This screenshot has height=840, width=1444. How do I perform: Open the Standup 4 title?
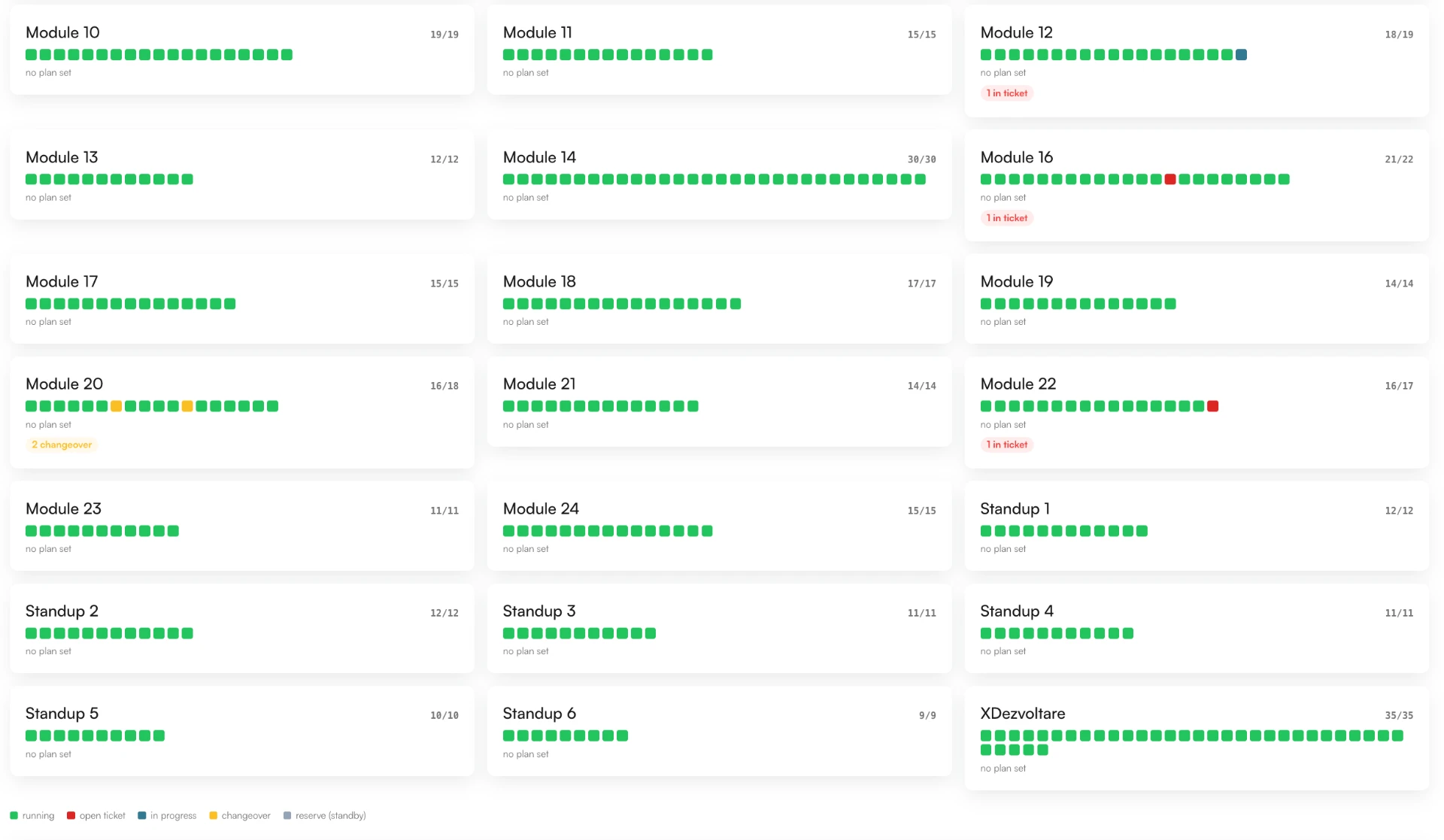click(x=1017, y=611)
